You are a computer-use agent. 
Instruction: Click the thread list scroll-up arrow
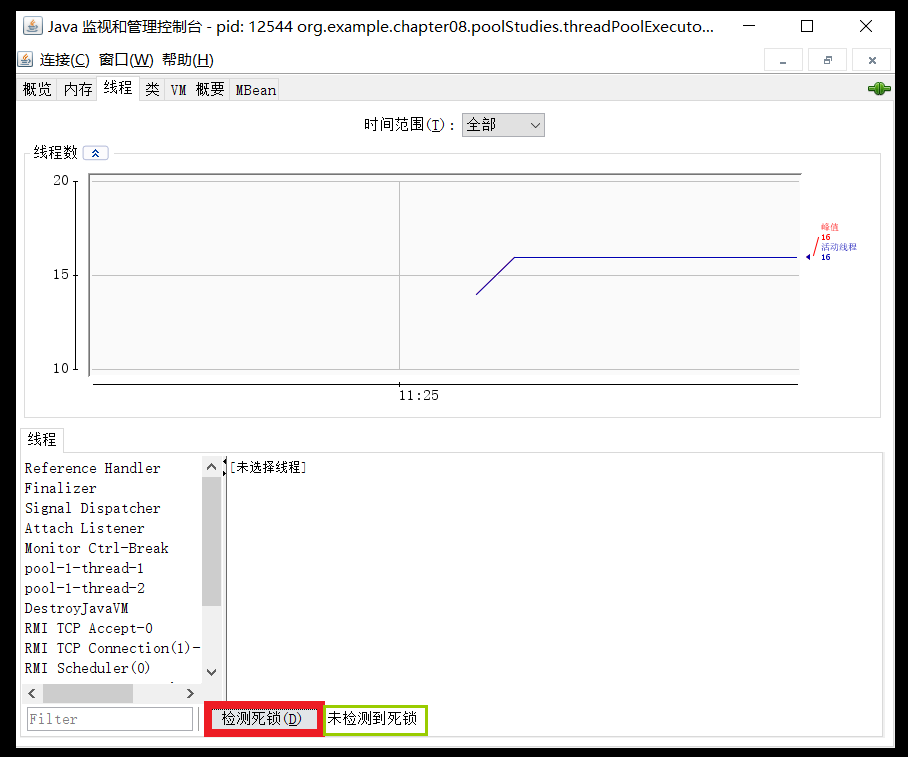click(x=211, y=466)
